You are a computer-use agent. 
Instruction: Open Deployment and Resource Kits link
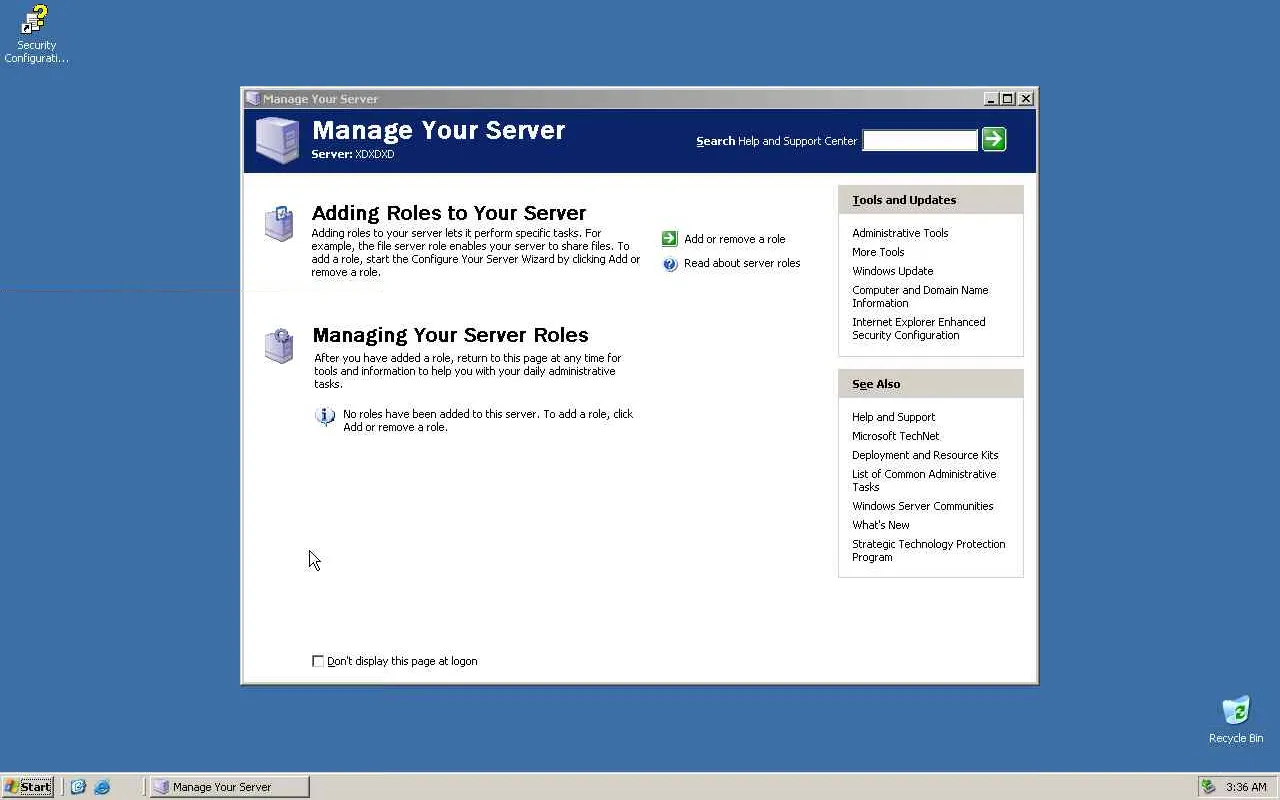[x=925, y=455]
